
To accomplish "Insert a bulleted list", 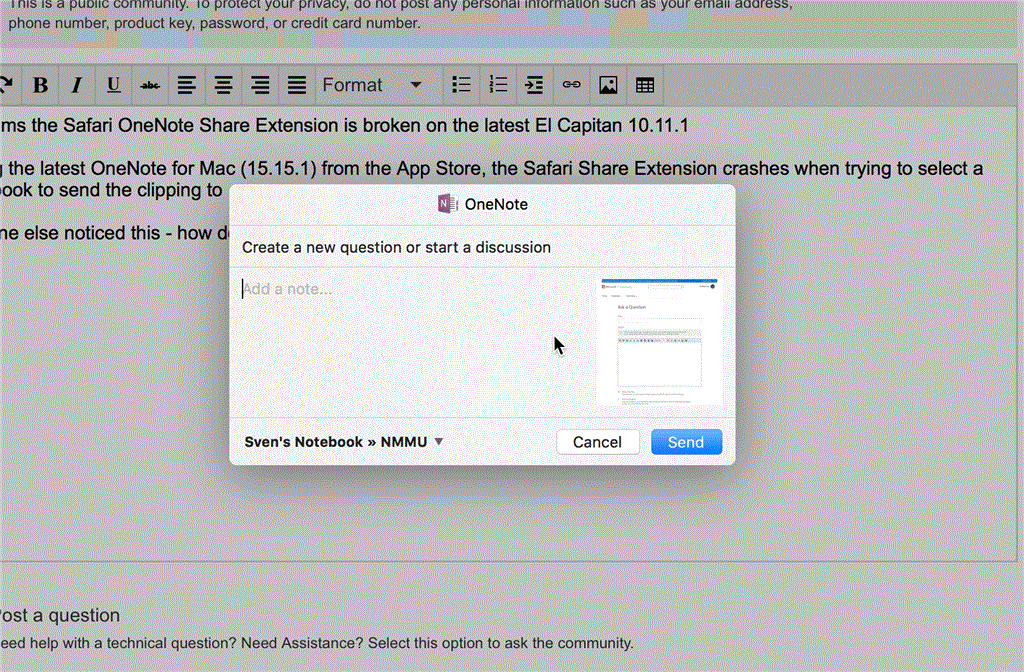I will click(461, 85).
